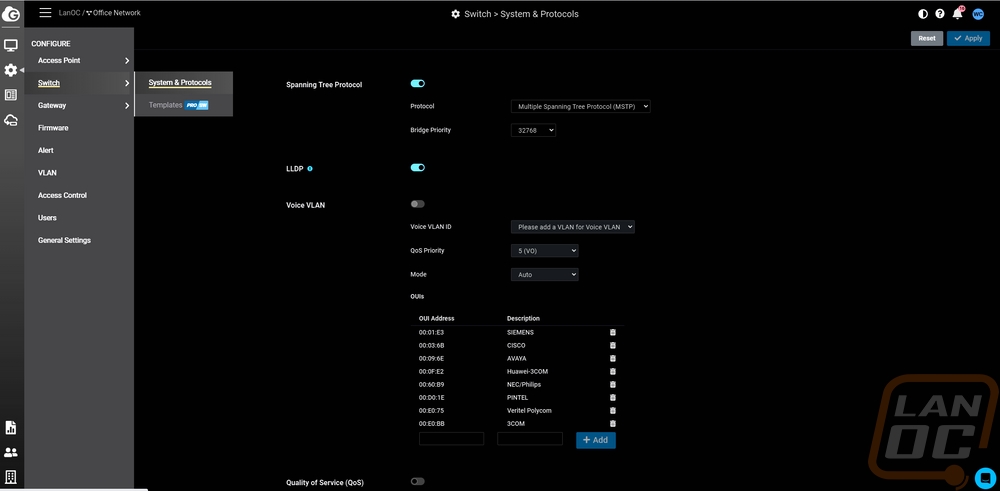This screenshot has width=1000, height=491.
Task: Open the notifications bell
Action: tap(958, 14)
